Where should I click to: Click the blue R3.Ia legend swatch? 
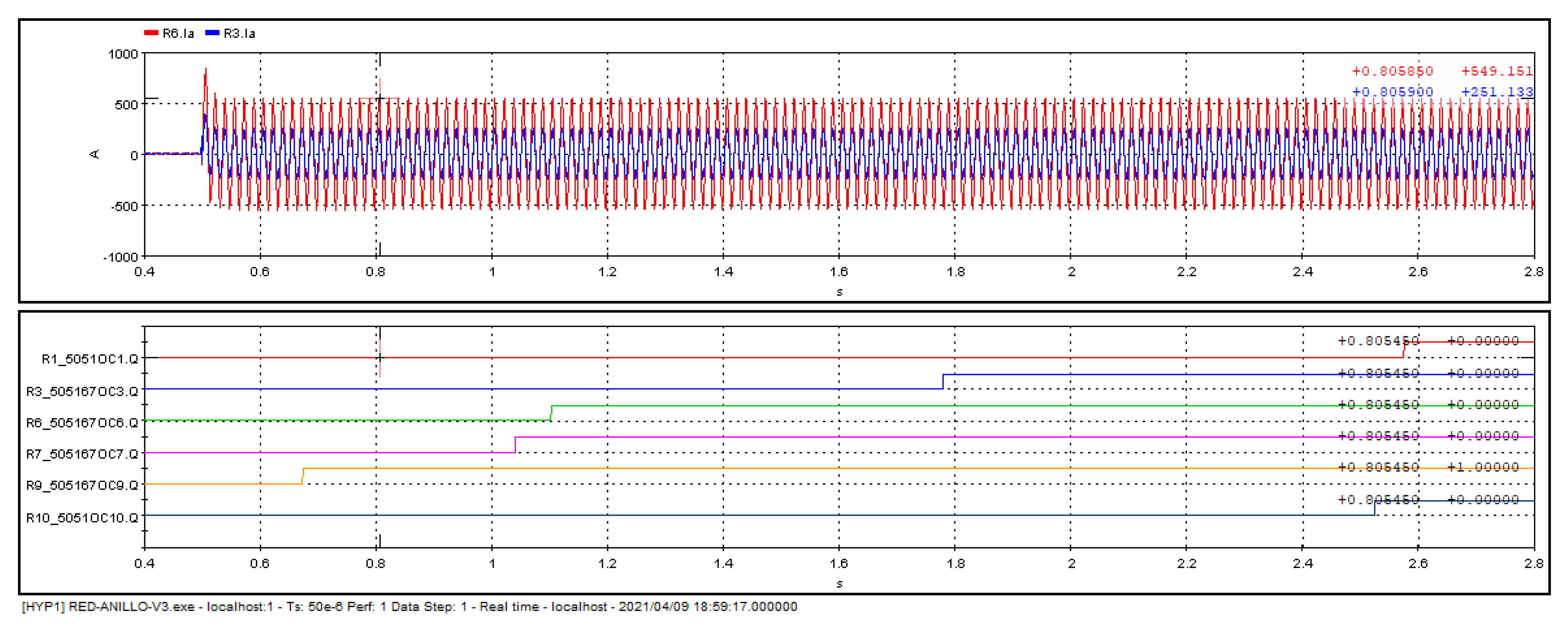pyautogui.click(x=212, y=33)
